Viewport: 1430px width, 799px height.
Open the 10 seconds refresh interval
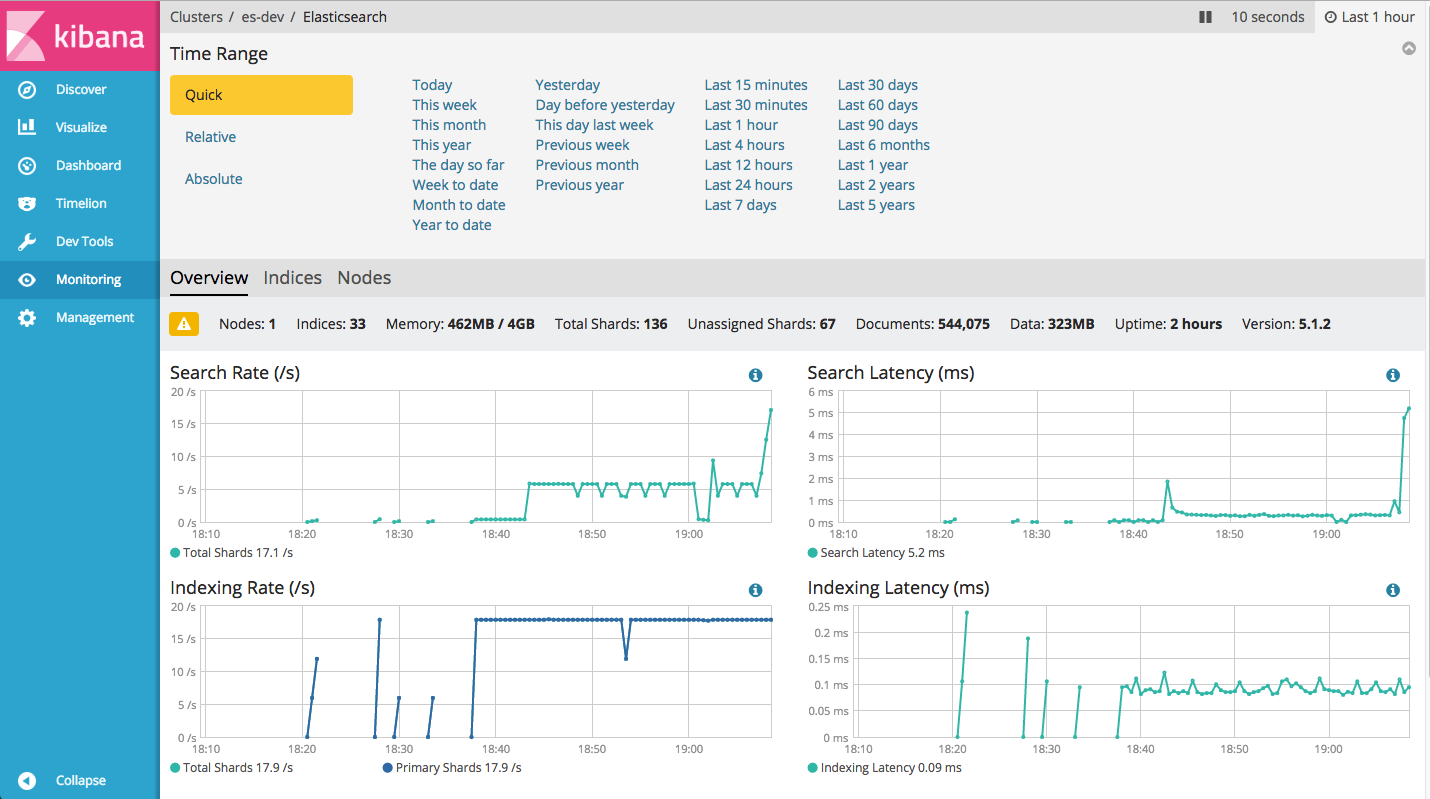click(x=1267, y=17)
